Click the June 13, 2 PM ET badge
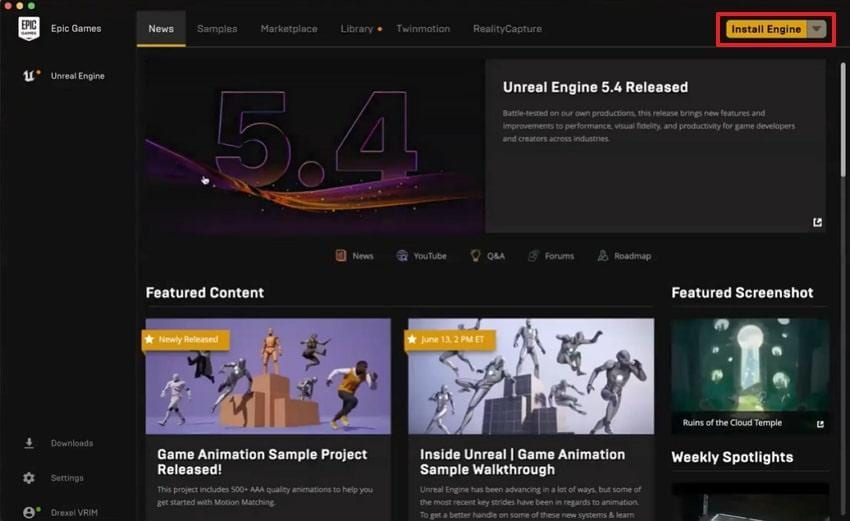Screen dimensions: 850x521 tap(449, 340)
